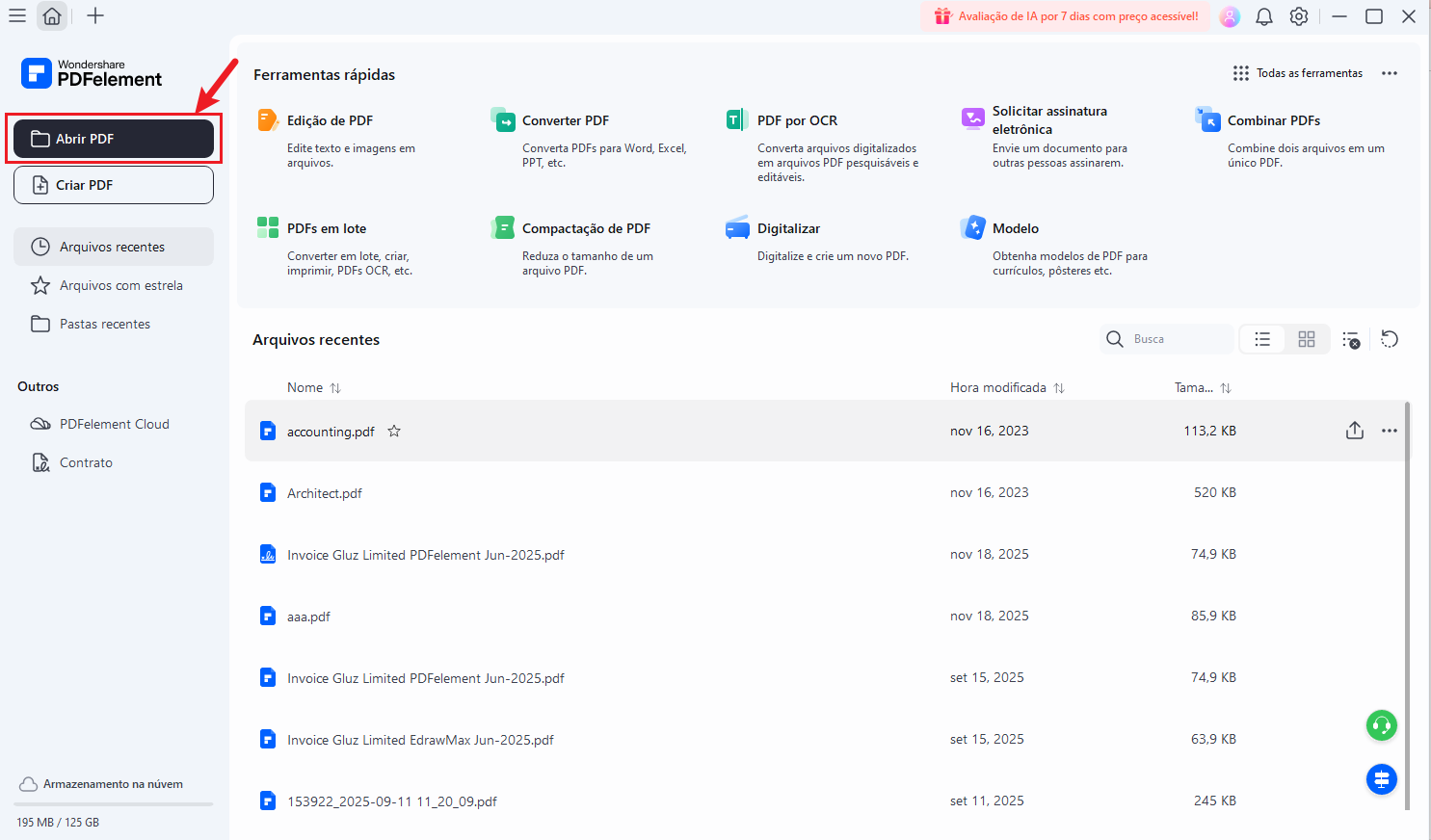Viewport: 1431px width, 840px height.
Task: Open more options for accounting.pdf
Action: [x=1389, y=431]
